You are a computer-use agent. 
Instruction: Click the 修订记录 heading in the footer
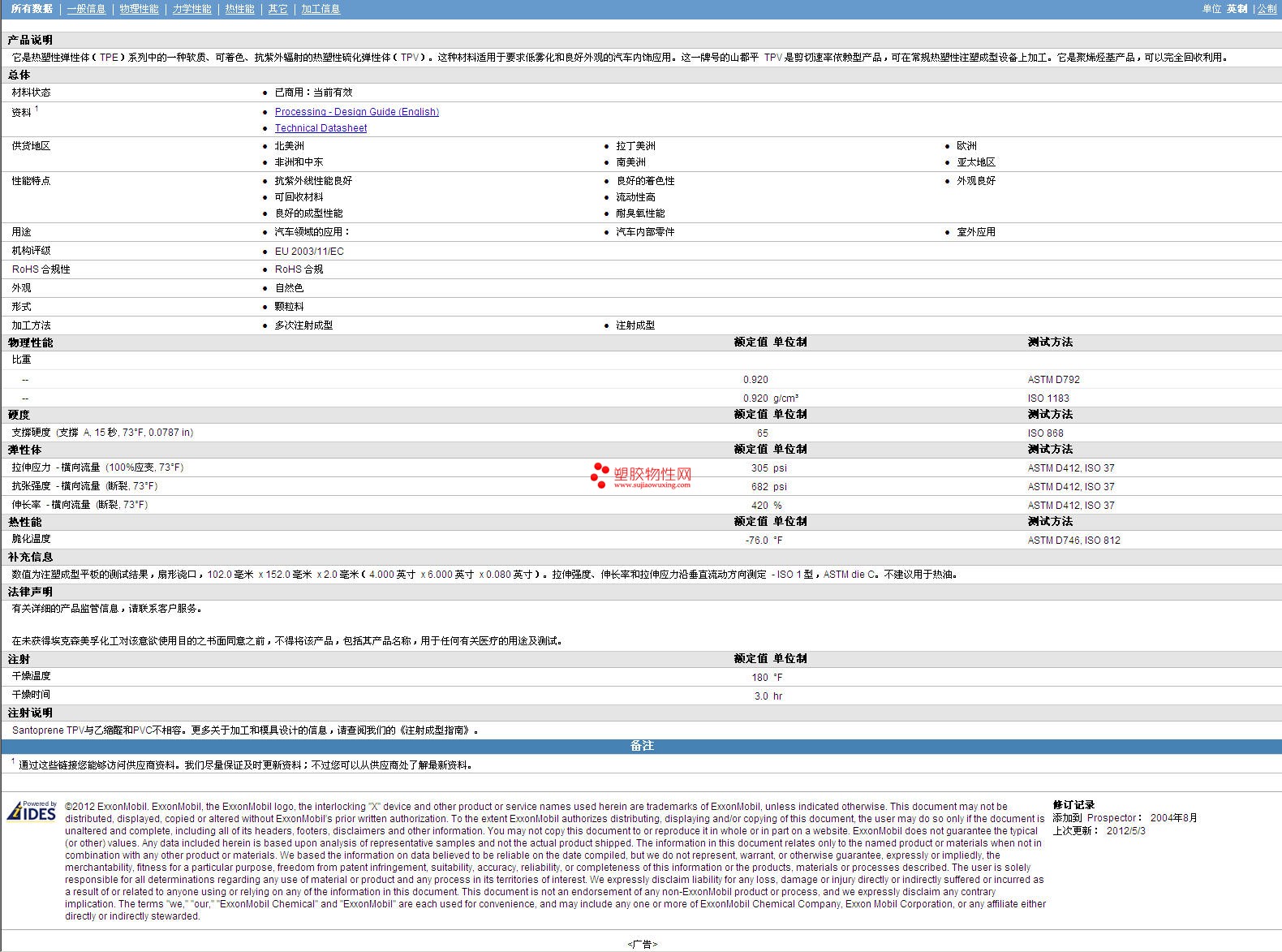1073,805
